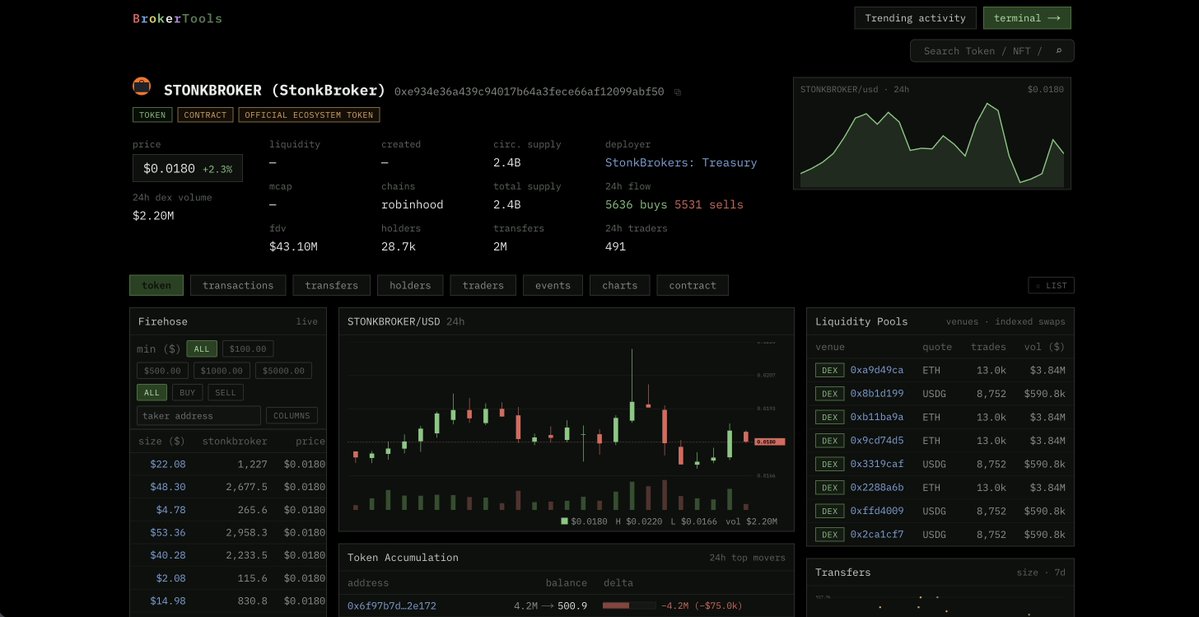This screenshot has width=1199, height=617.
Task: Click the TOKEN badge
Action: click(x=152, y=115)
